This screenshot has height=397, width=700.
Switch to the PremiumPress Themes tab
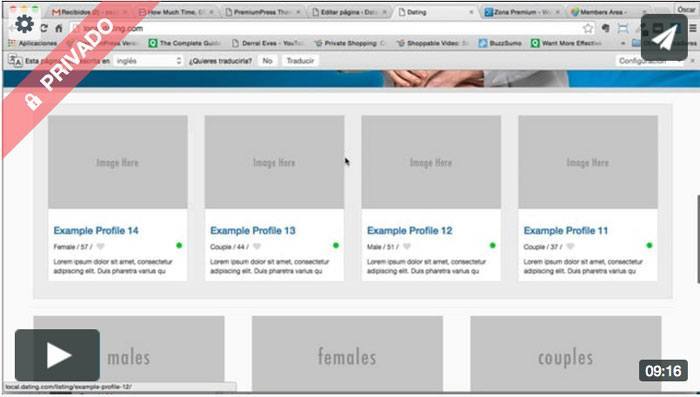tap(262, 12)
